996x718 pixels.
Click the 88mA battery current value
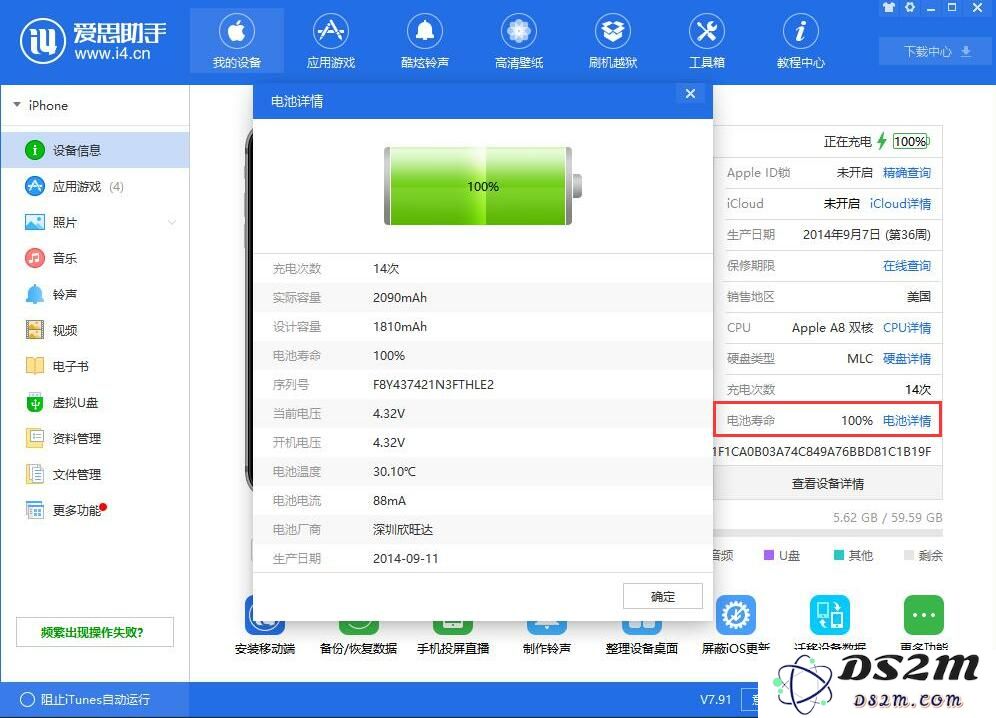(x=389, y=501)
